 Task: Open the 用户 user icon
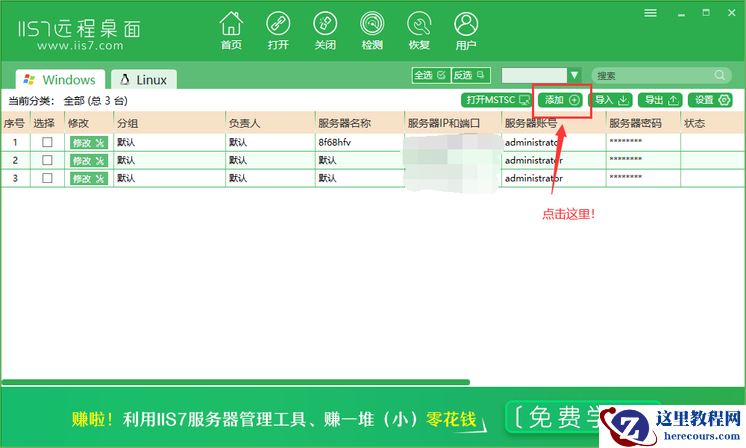pos(466,30)
